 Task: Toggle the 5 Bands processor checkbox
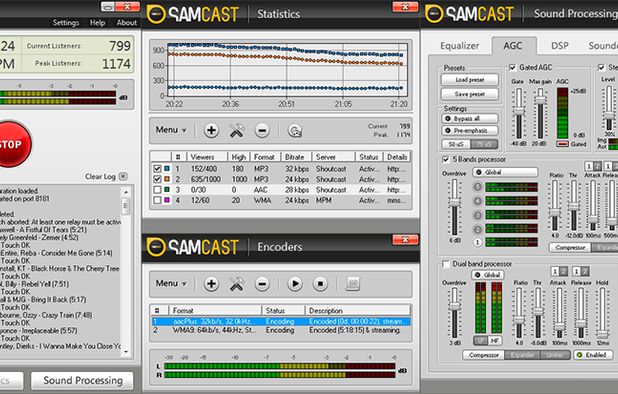[x=446, y=160]
